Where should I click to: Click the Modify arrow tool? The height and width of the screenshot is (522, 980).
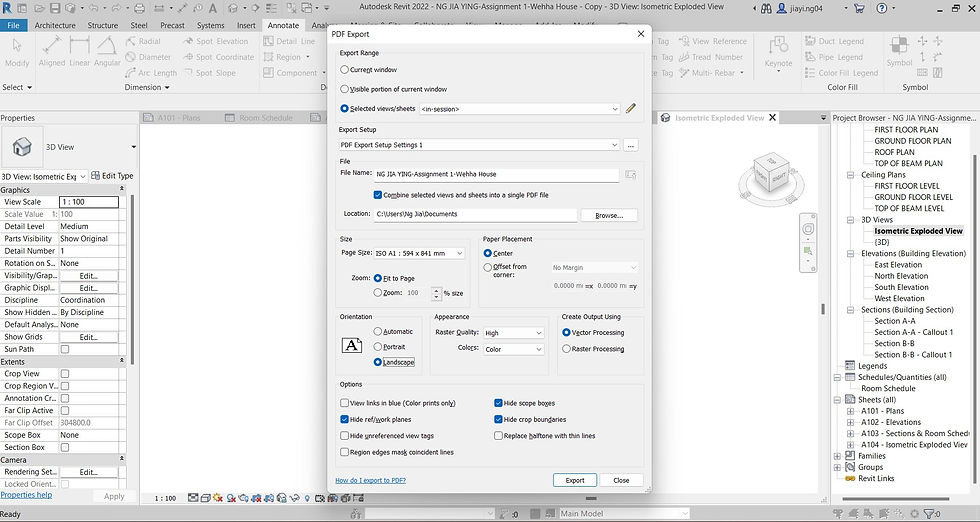click(x=17, y=53)
